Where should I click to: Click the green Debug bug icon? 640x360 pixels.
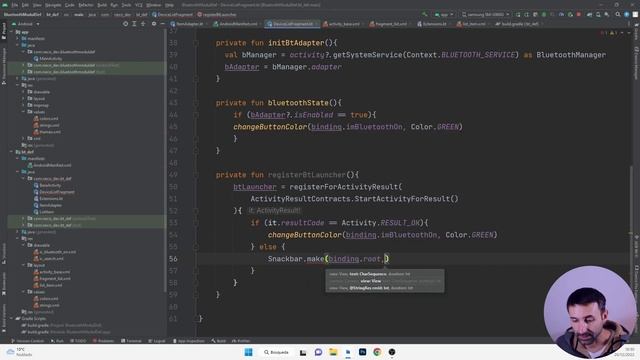(544, 15)
